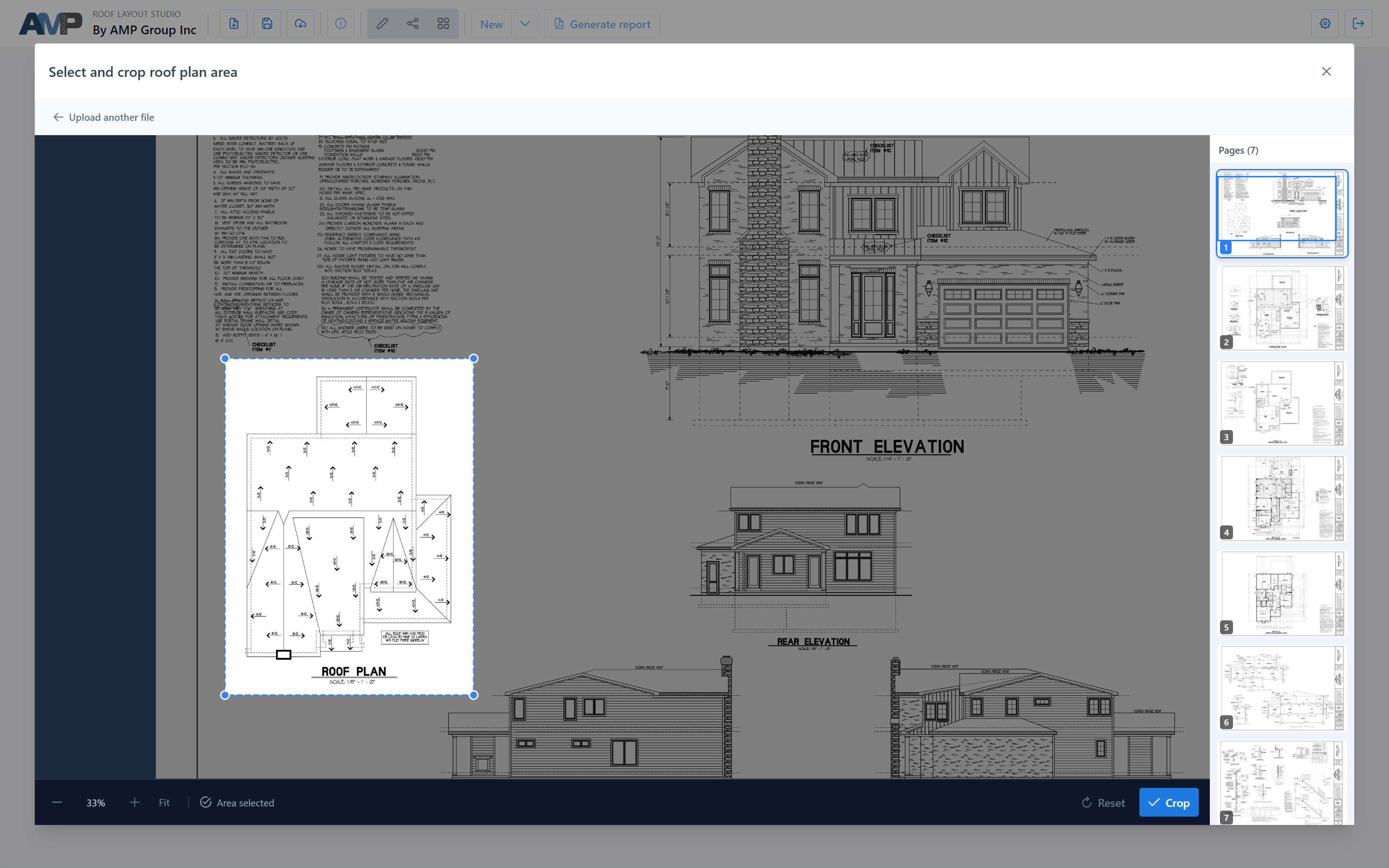1389x868 pixels.
Task: Click the ROOF LAYOUT STUDIO app name
Action: [137, 14]
